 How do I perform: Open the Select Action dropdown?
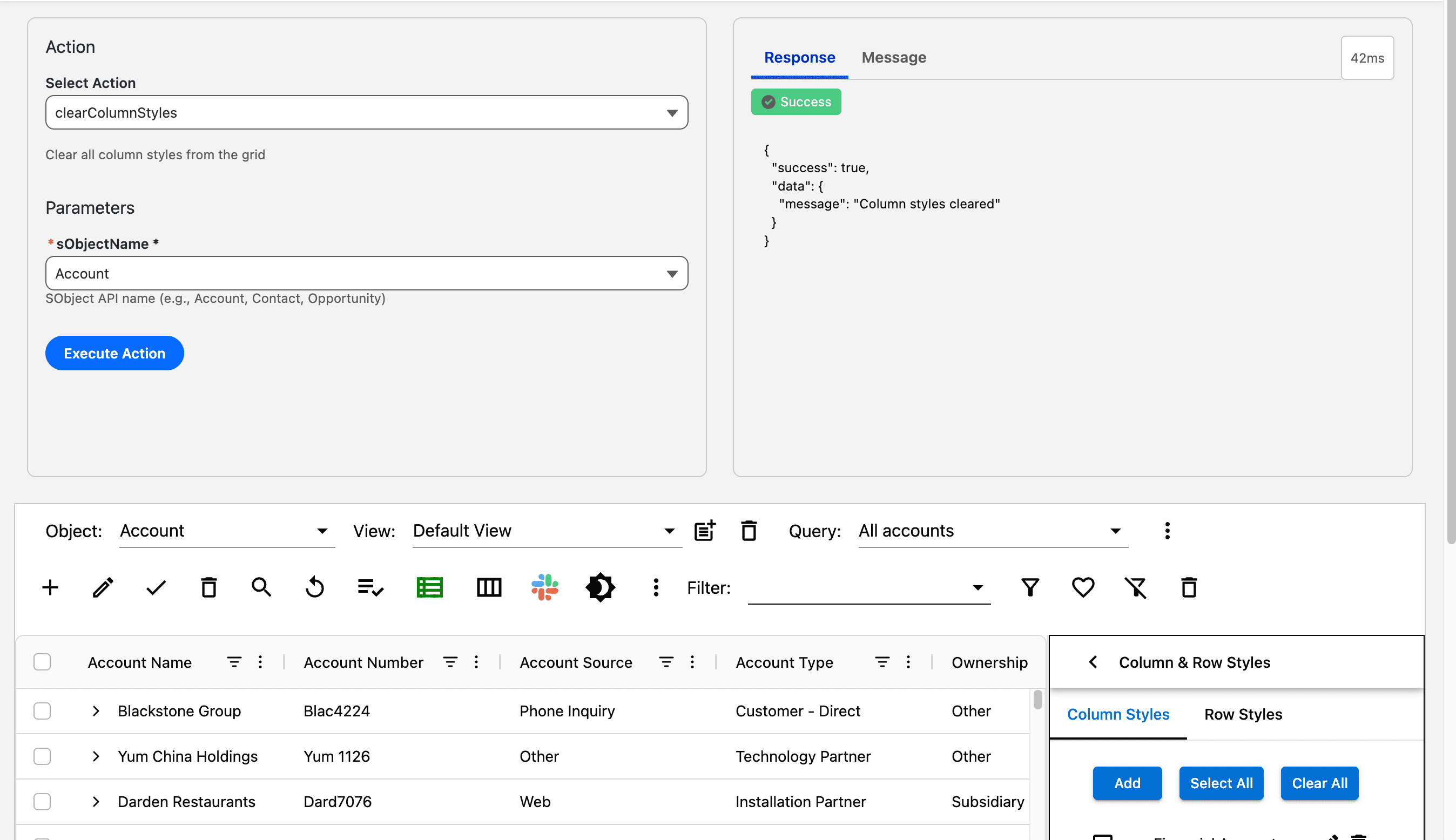[x=367, y=112]
